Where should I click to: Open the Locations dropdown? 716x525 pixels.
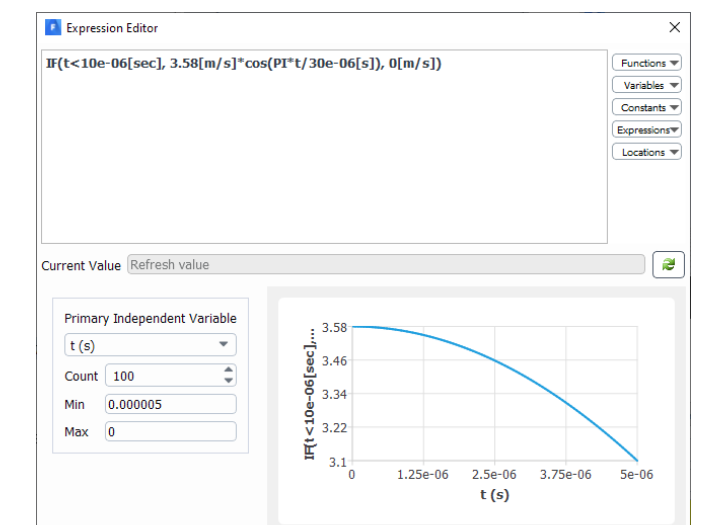pos(647,152)
